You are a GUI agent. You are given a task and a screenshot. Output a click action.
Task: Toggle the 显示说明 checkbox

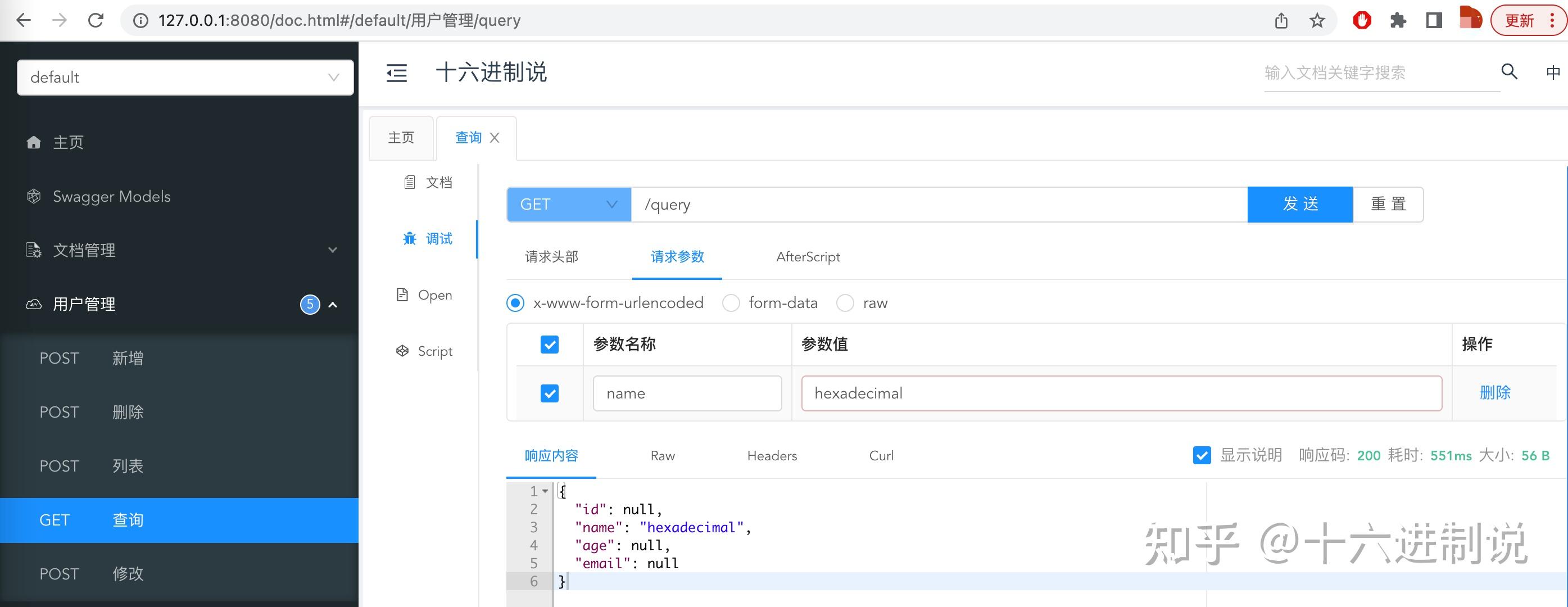(1202, 455)
